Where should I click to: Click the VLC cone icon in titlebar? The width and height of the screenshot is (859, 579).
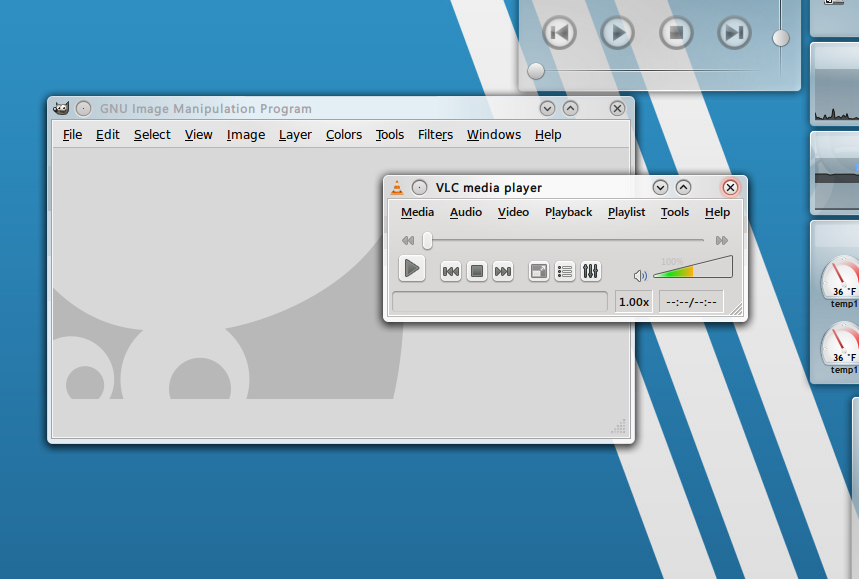(x=397, y=188)
